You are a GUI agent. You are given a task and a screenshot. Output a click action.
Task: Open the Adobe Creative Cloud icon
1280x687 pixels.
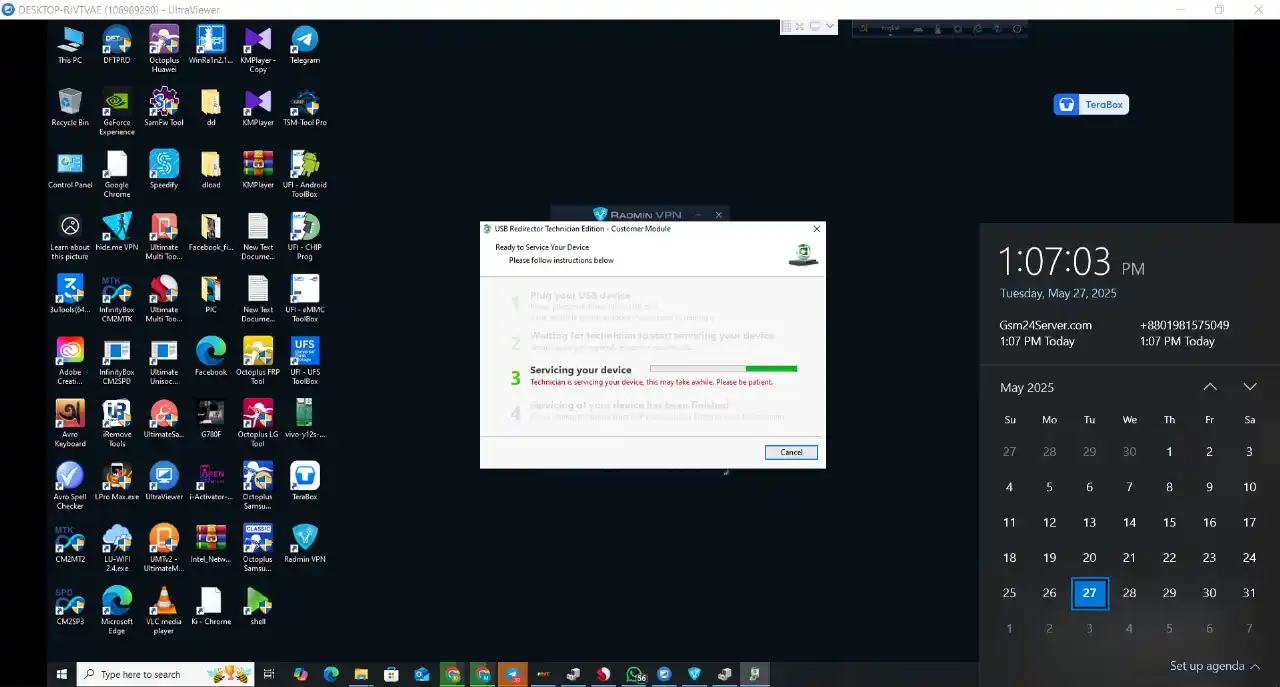[x=70, y=361]
